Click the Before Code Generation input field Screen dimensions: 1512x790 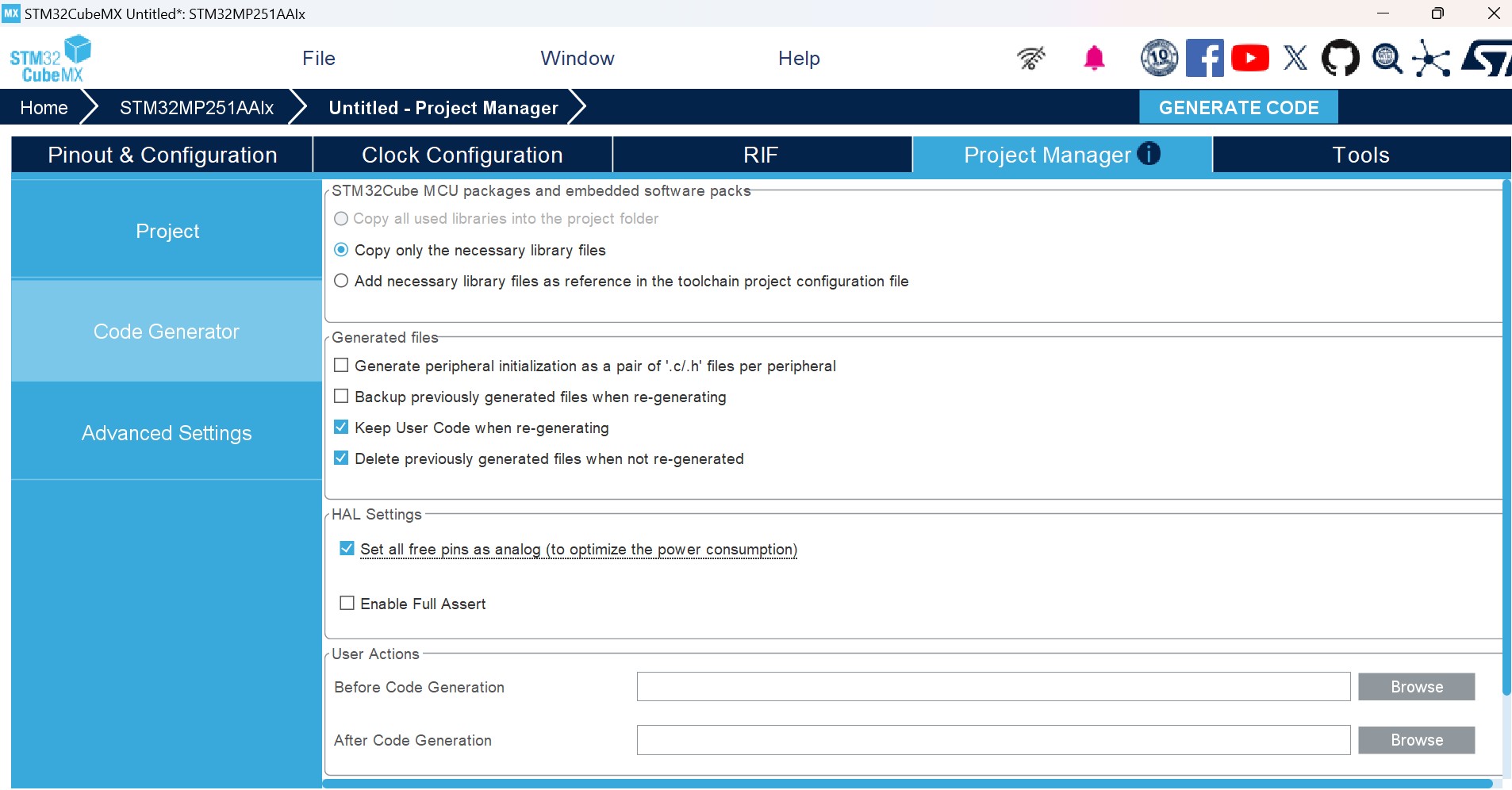[x=993, y=687]
